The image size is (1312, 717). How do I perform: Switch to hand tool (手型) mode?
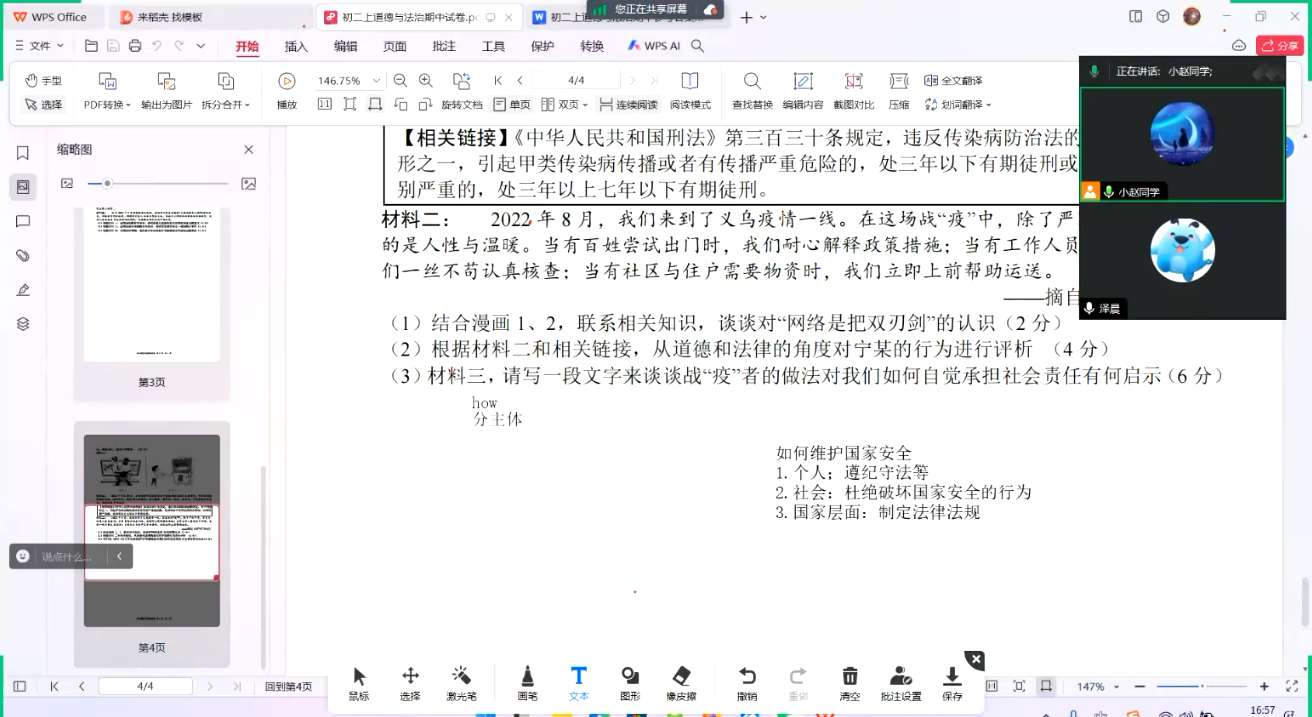(43, 80)
